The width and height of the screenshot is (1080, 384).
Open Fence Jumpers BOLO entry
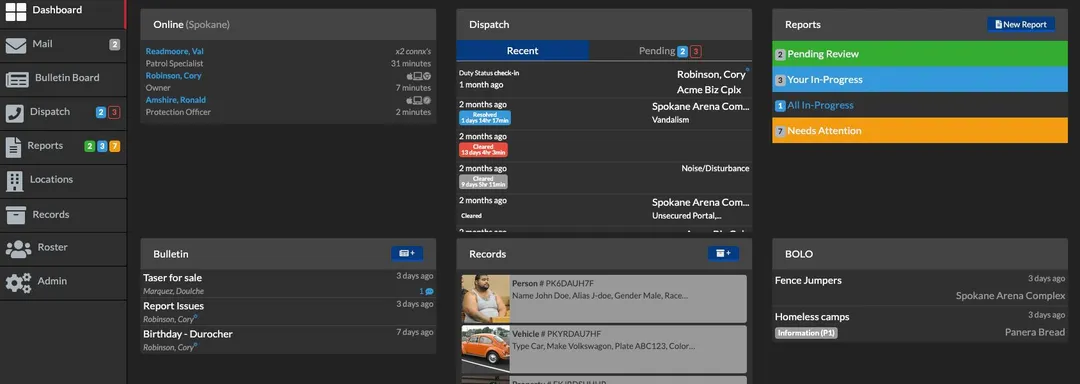click(x=920, y=288)
